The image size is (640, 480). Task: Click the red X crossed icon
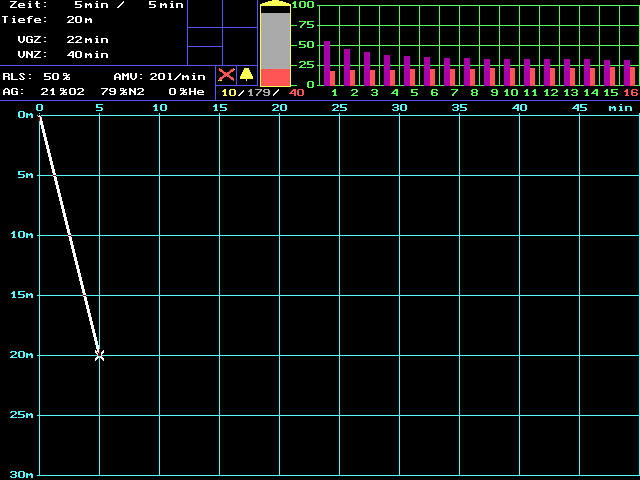[227, 75]
